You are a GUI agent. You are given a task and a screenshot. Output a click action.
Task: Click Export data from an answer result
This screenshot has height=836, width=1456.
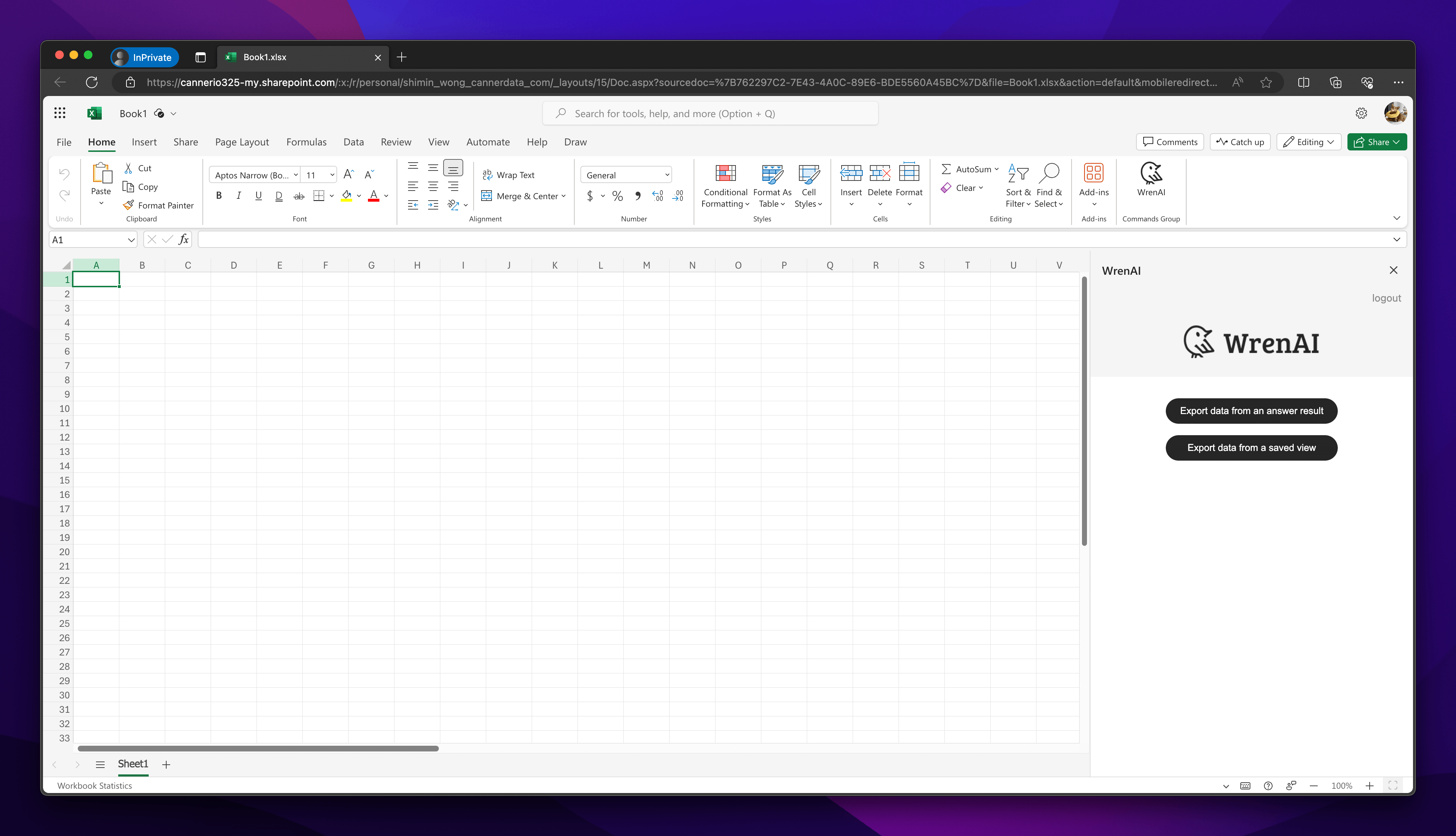pos(1251,410)
